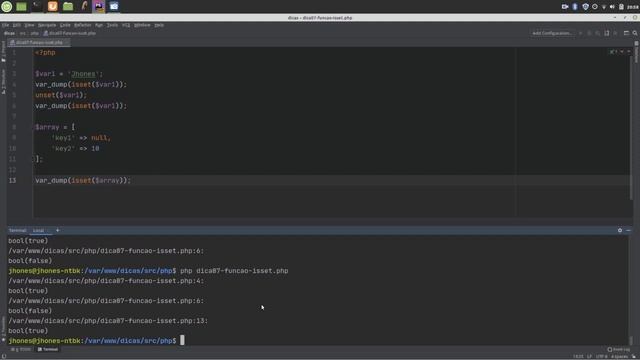Select the Local terminal session tab
The width and height of the screenshot is (640, 360).
38,231
